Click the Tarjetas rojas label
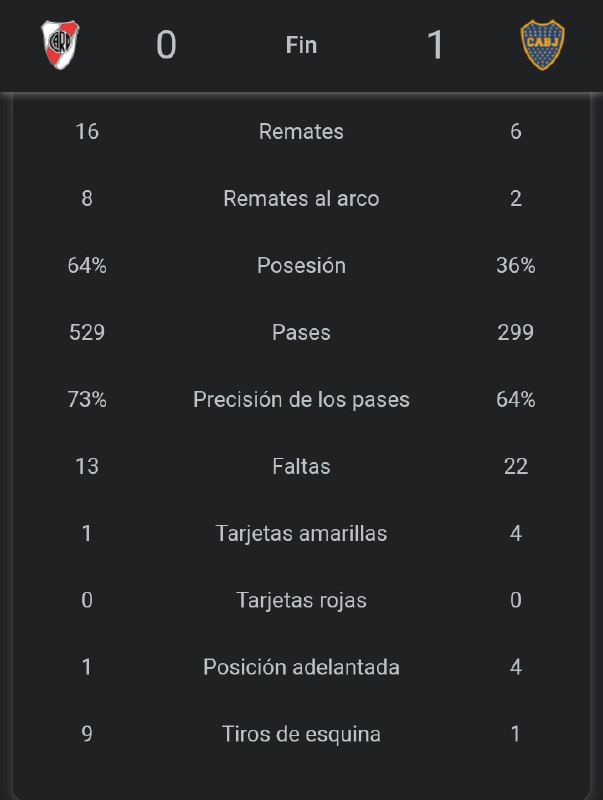Image resolution: width=603 pixels, height=800 pixels. pos(302,601)
